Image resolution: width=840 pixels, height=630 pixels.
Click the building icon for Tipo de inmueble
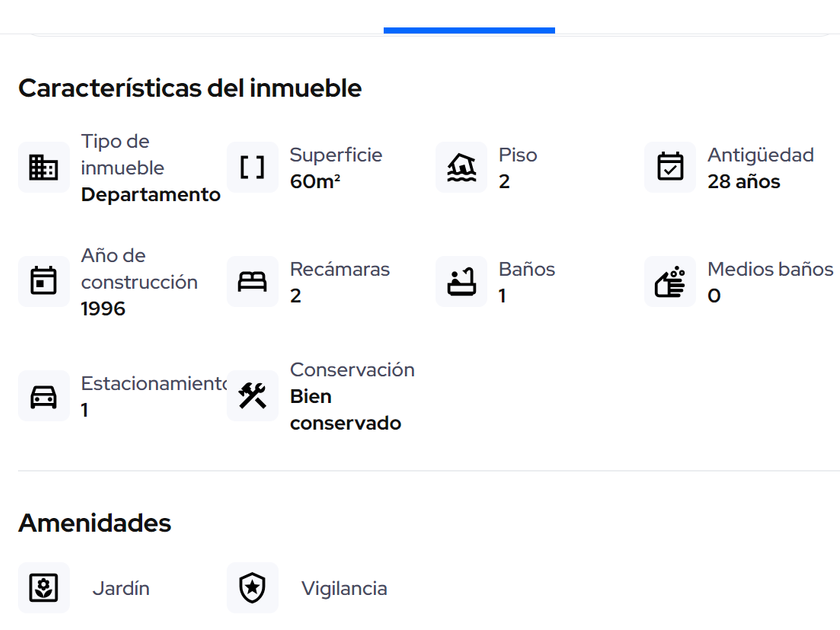44,167
